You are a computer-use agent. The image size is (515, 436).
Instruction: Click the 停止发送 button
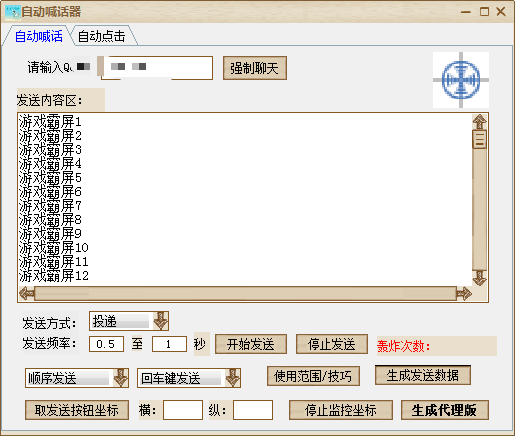click(332, 344)
